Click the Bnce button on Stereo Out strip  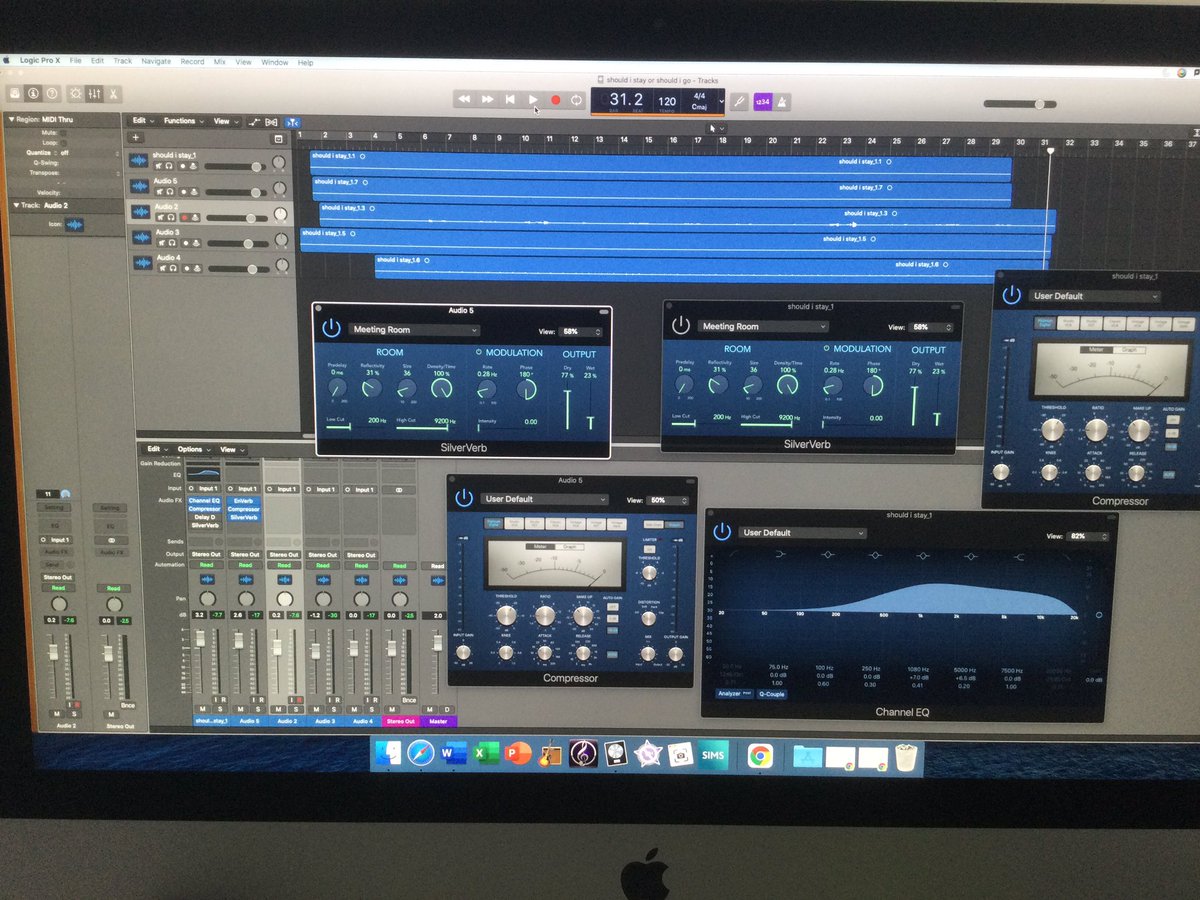(x=408, y=700)
